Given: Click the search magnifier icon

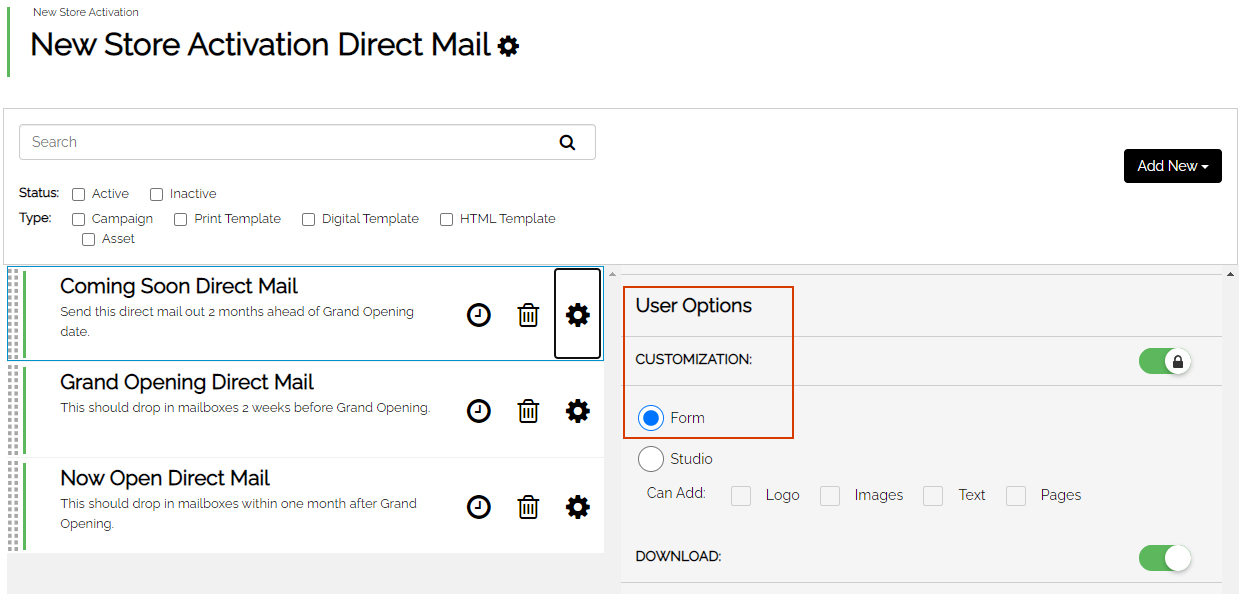Looking at the screenshot, I should [567, 142].
